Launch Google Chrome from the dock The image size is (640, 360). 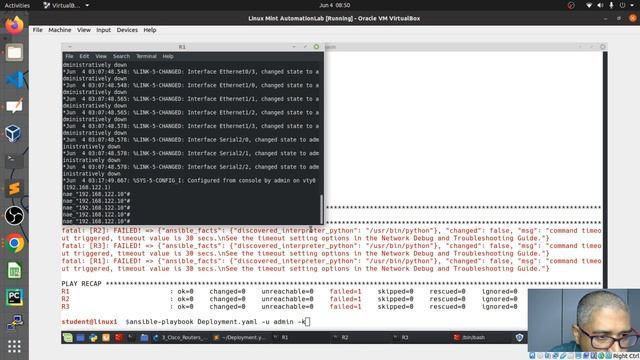point(14,243)
